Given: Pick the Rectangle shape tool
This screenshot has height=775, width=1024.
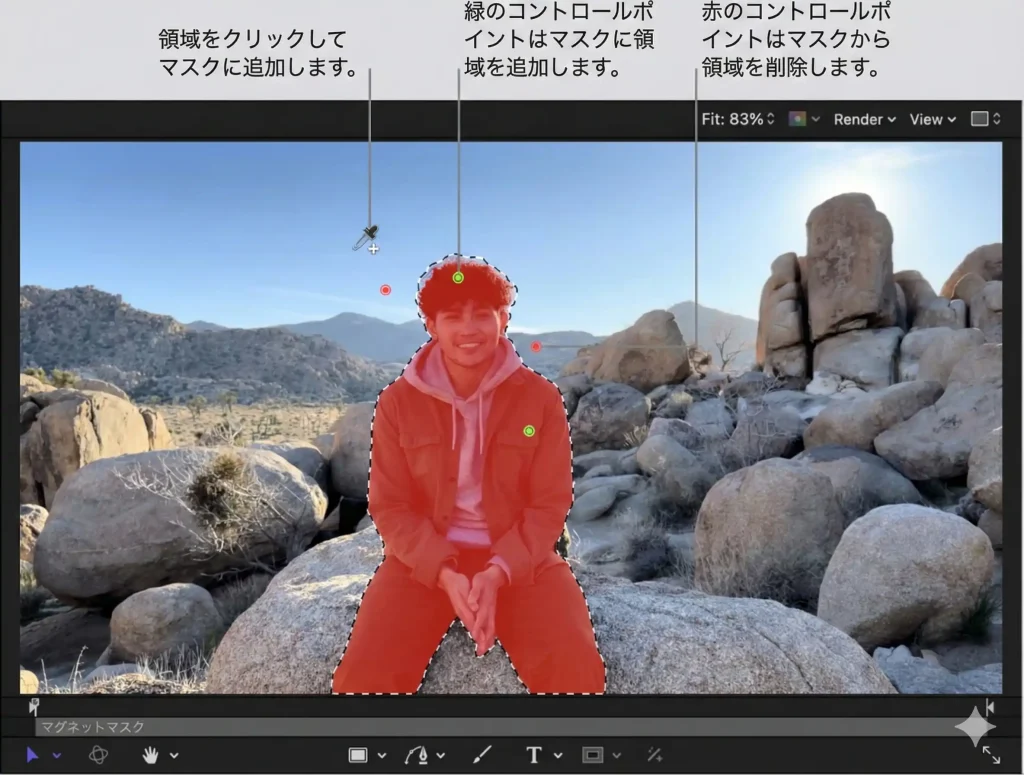Looking at the screenshot, I should coord(358,755).
